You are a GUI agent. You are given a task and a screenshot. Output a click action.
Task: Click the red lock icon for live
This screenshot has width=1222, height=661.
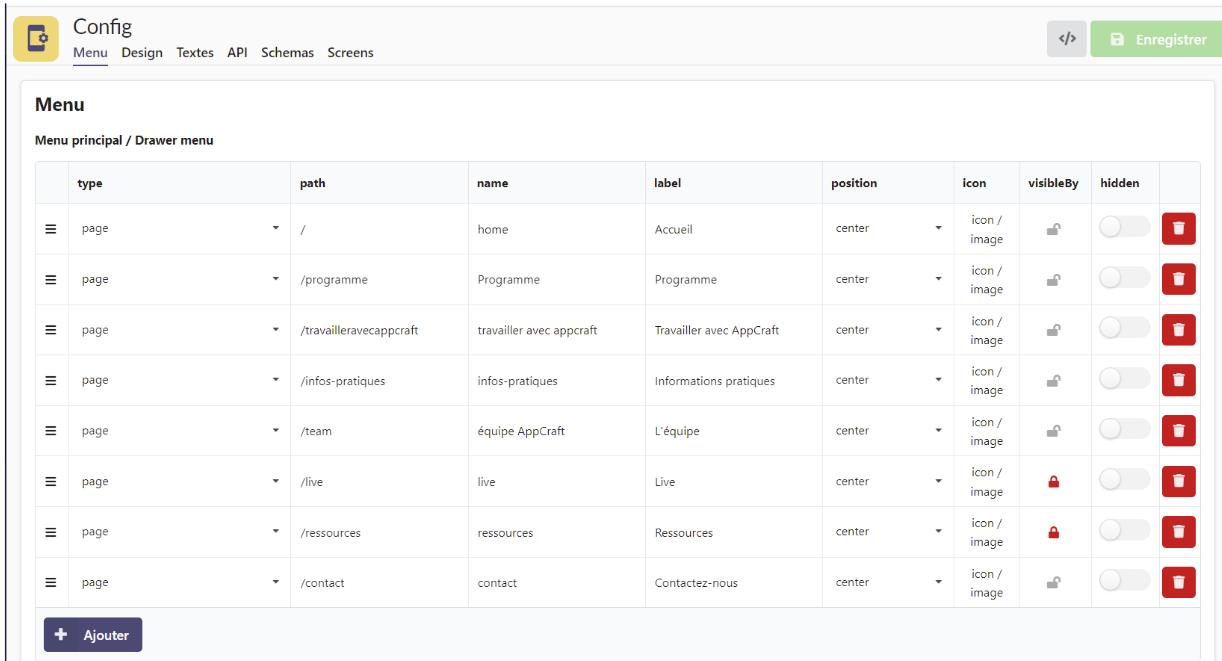1053,482
